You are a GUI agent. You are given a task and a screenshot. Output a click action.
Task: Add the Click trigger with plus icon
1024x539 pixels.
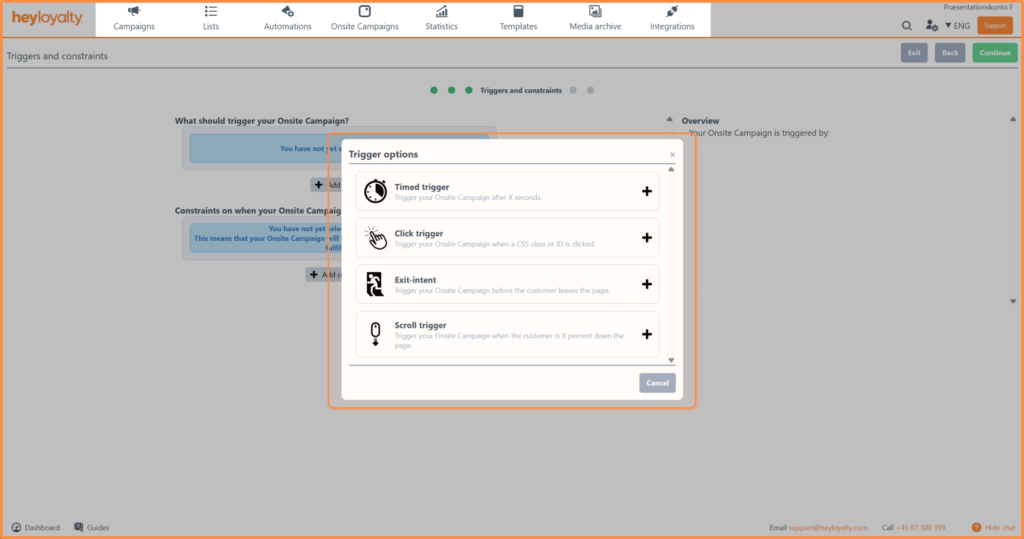646,238
